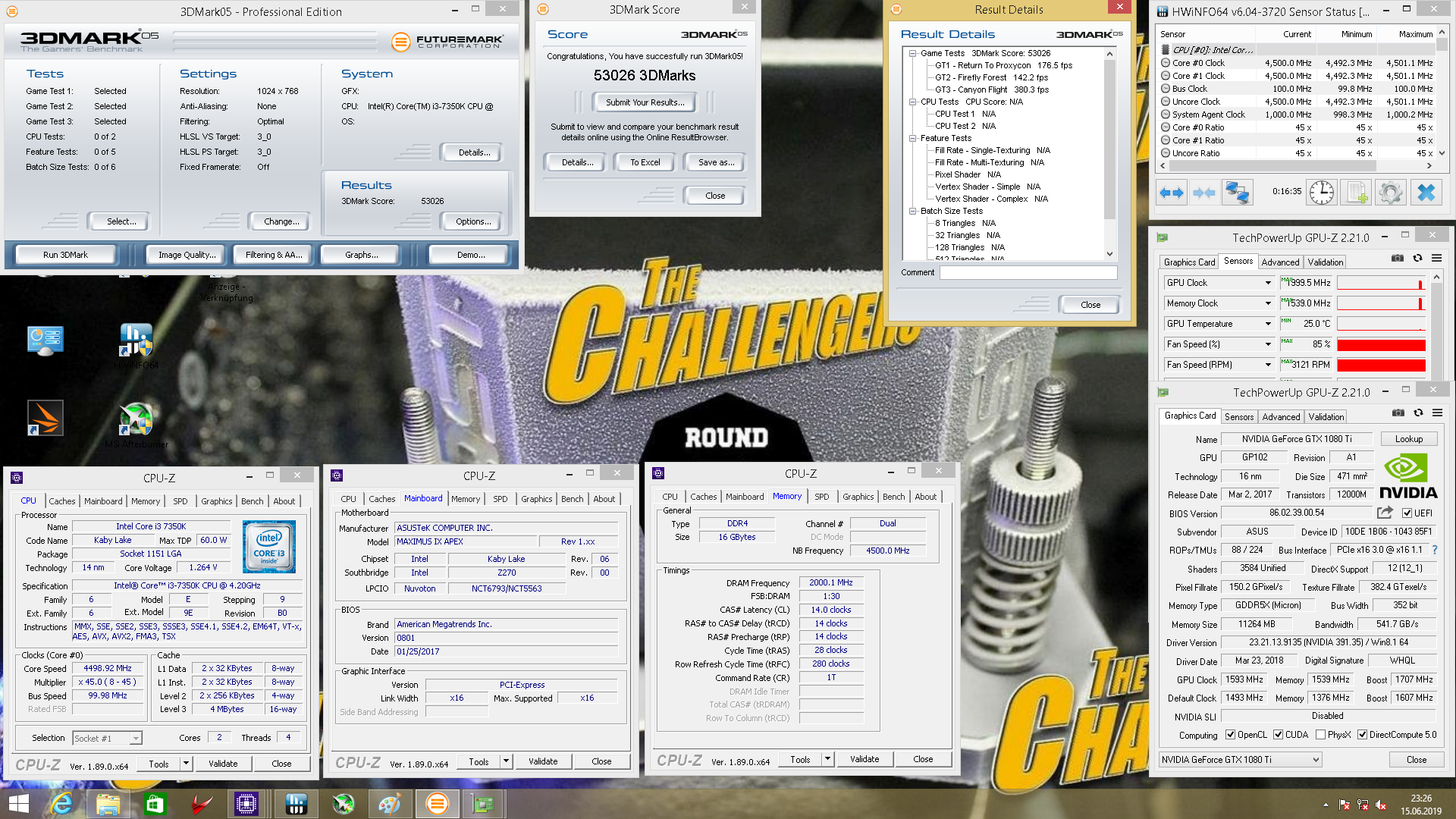Click camera icon in GPU-Z Graphics Card window
The image size is (1456, 819).
(1398, 413)
